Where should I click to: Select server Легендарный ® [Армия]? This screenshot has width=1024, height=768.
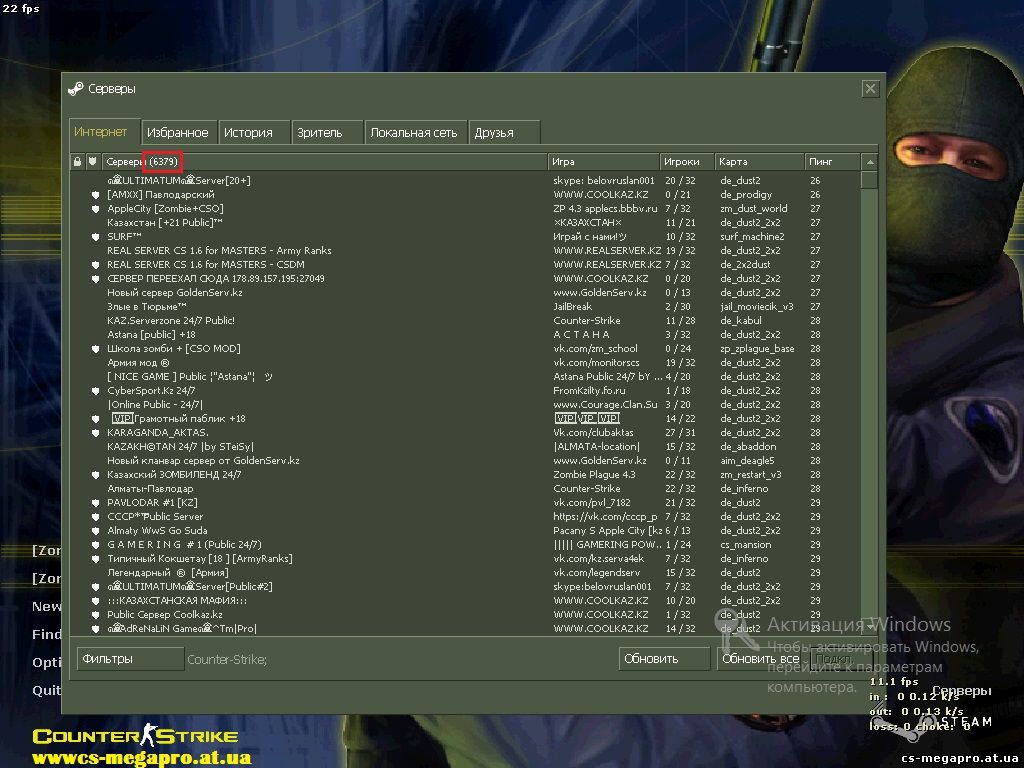pos(167,573)
